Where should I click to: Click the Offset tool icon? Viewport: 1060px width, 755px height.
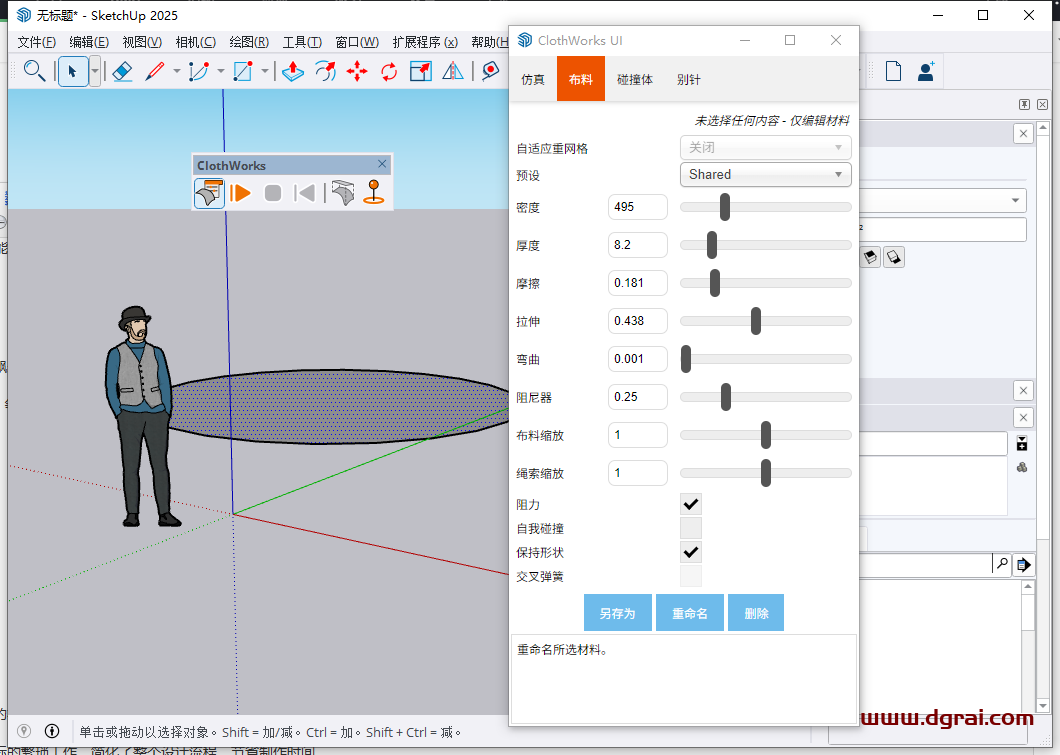[x=325, y=71]
